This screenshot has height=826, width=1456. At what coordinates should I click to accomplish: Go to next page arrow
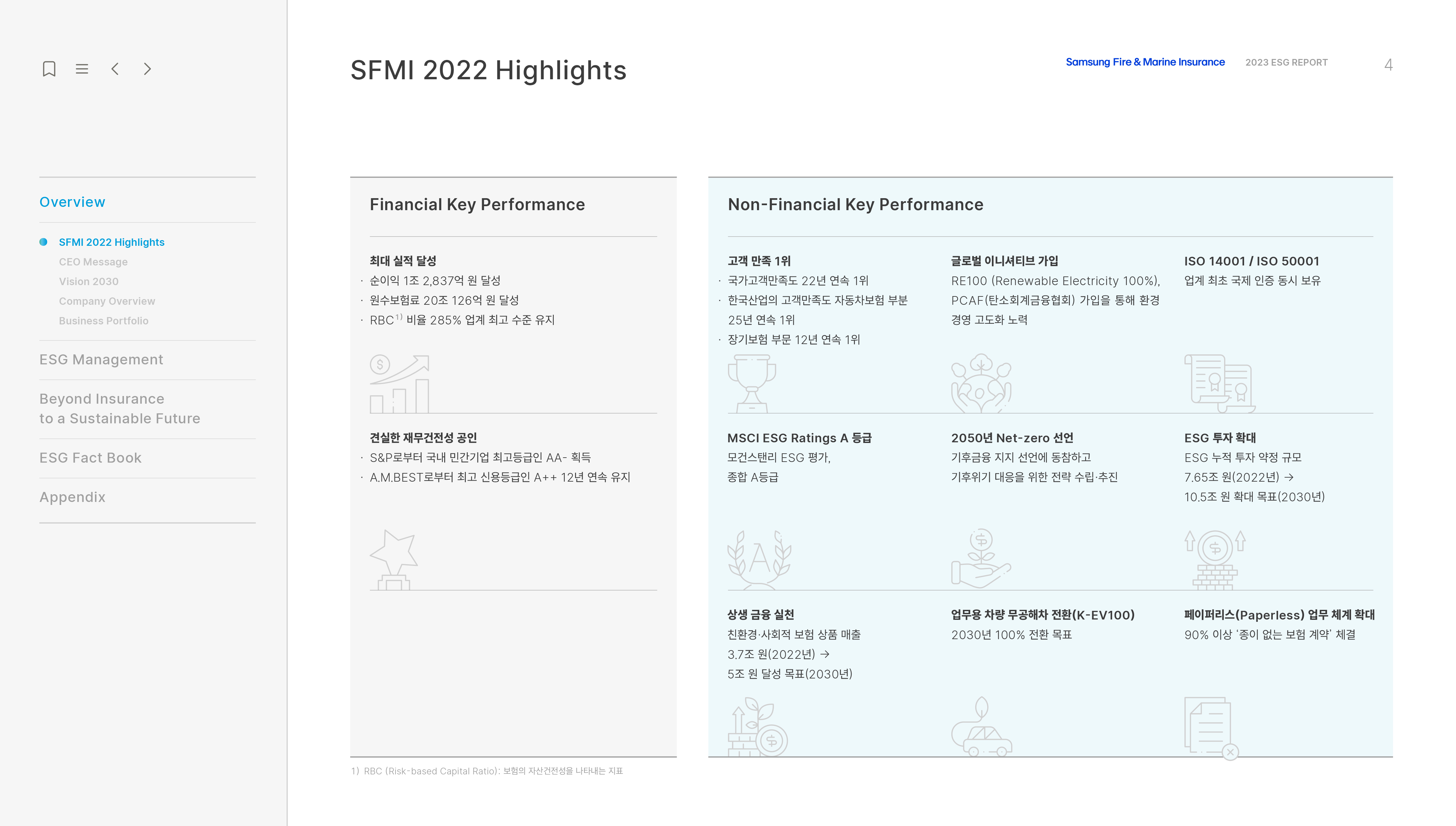coord(148,69)
